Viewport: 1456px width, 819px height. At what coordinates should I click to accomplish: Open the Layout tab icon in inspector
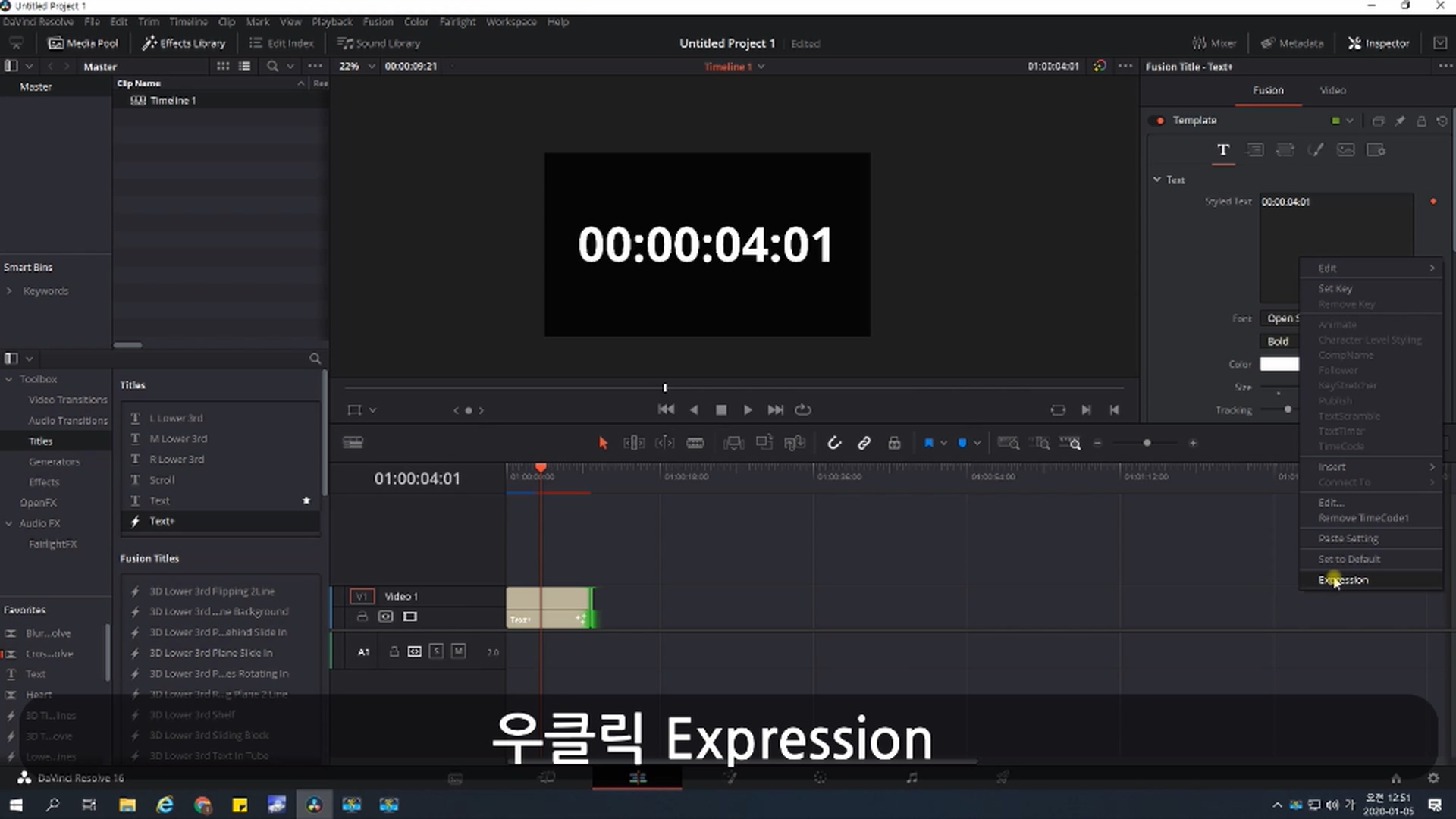[1255, 150]
